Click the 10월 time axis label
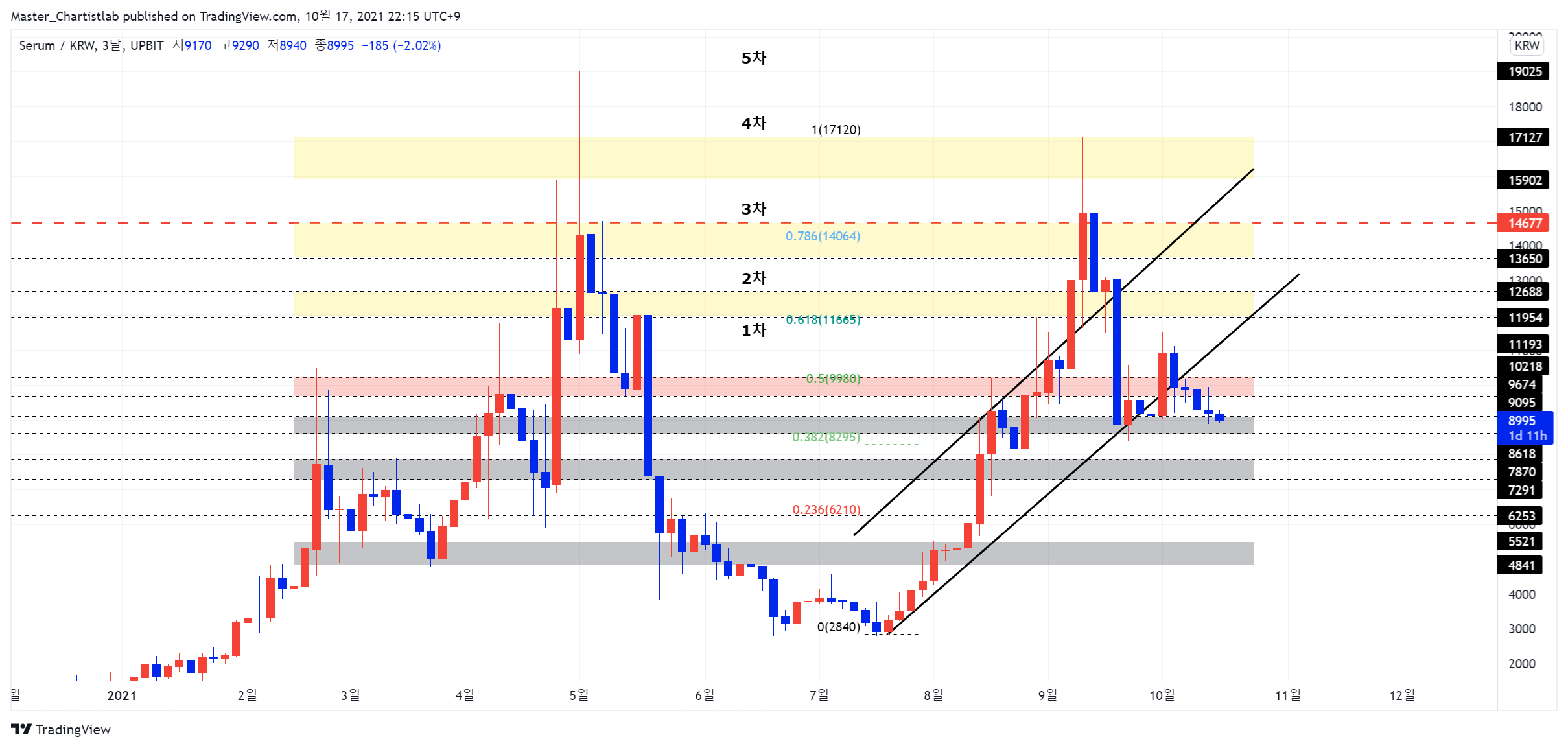 (1162, 695)
